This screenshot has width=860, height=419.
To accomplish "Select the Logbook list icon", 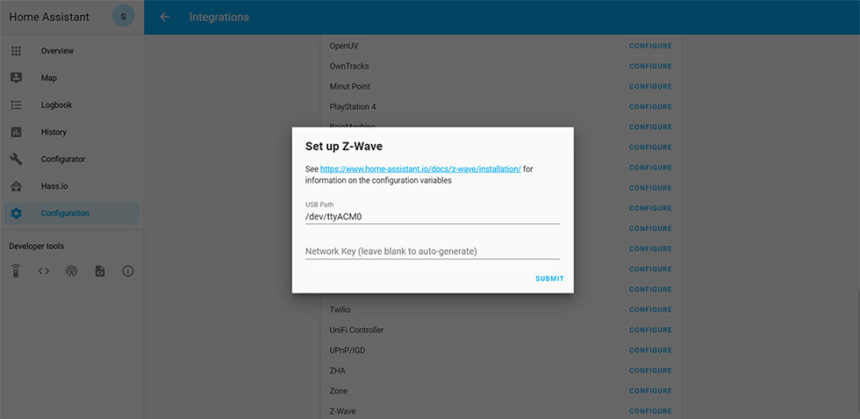I will click(16, 105).
